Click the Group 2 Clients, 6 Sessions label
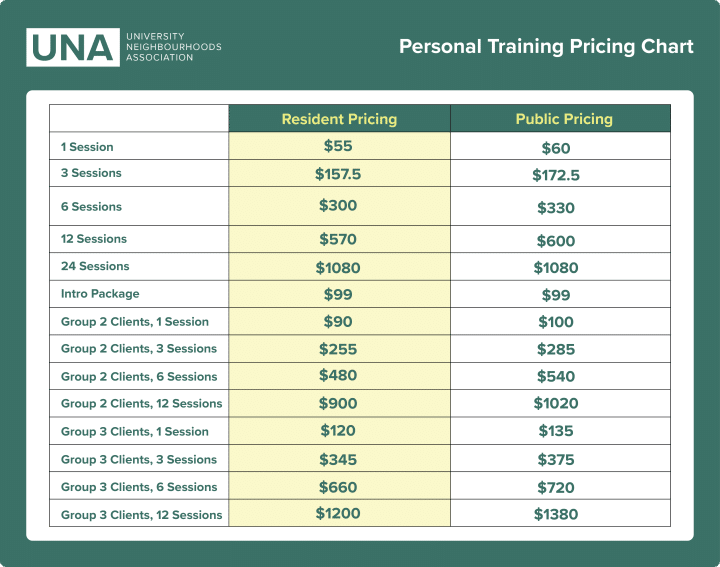Screen dimensions: 720x567 139,377
